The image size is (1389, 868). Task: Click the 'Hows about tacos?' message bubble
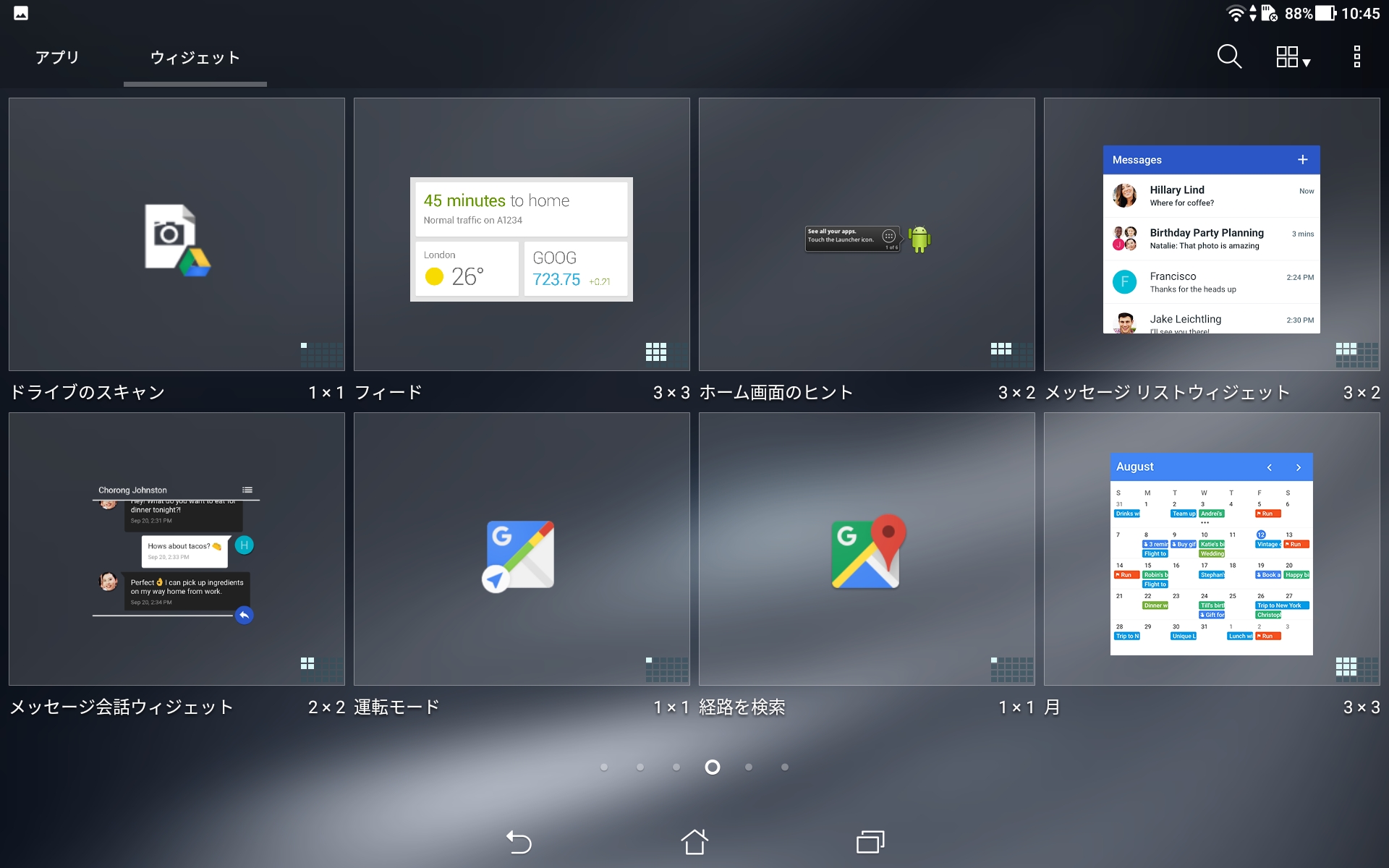tap(184, 551)
